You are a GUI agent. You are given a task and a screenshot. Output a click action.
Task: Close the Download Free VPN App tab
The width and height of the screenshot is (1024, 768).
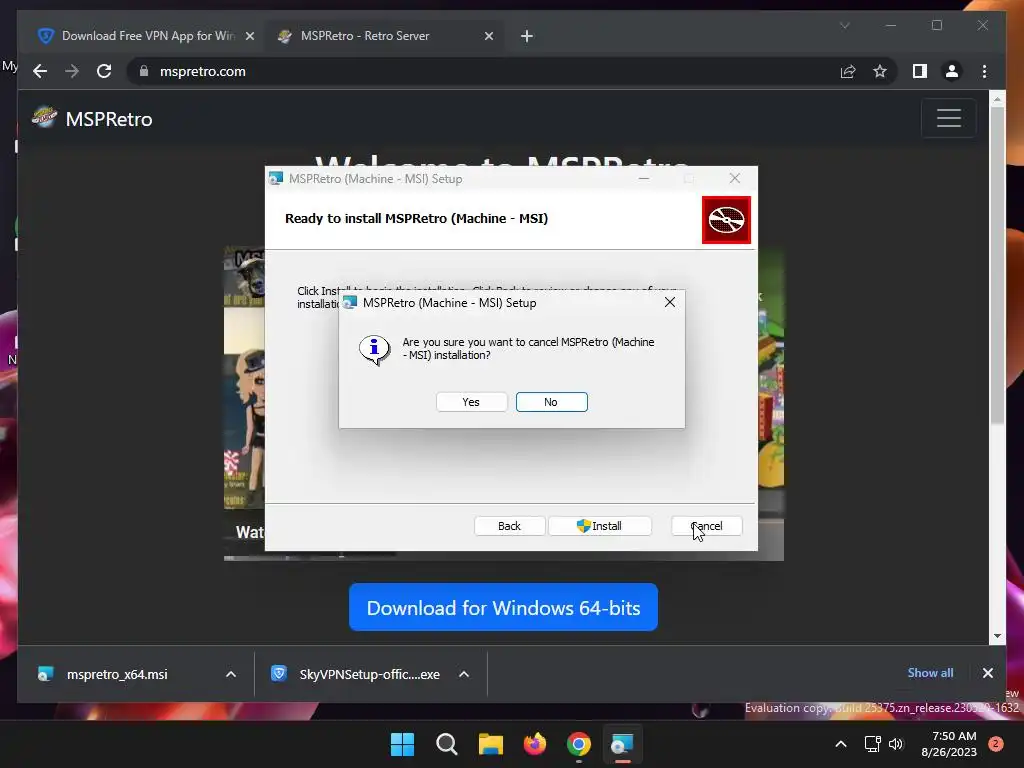(x=249, y=36)
